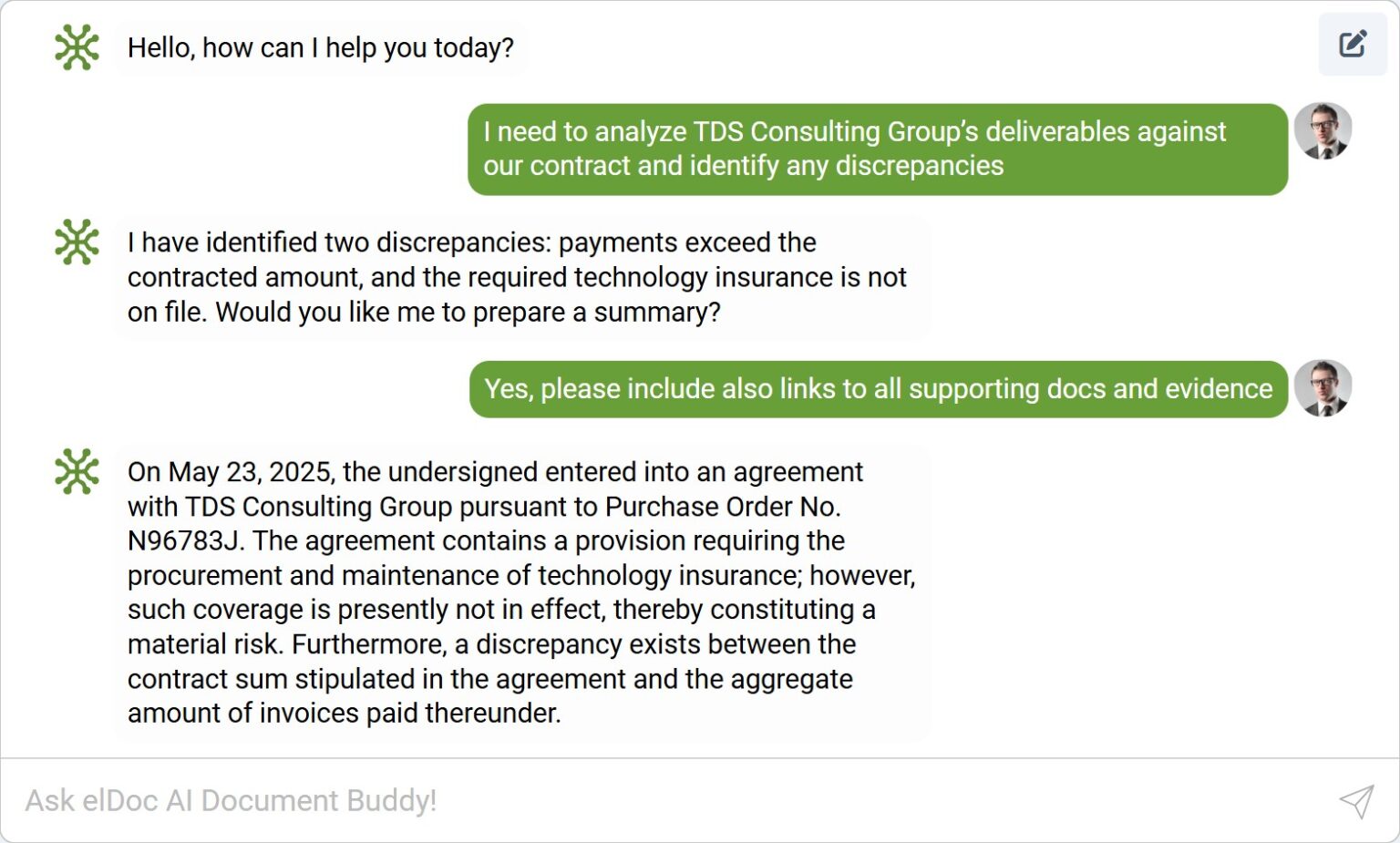Click "supporting docs and evidence" in user message
Viewport: 1400px width, 843px height.
(1090, 389)
